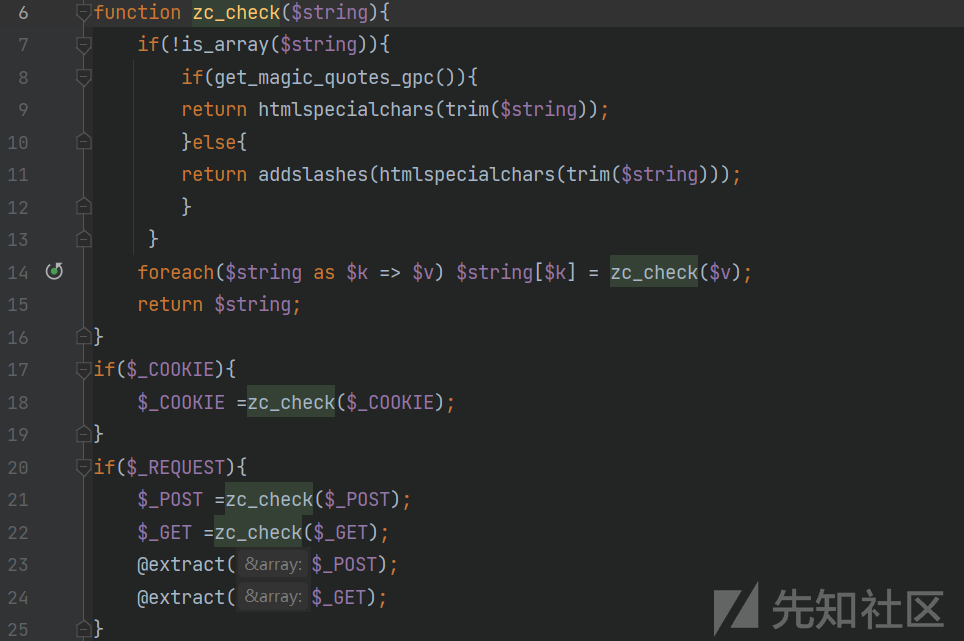
Task: Click the fold end marker on line 25
Action: pyautogui.click(x=84, y=629)
